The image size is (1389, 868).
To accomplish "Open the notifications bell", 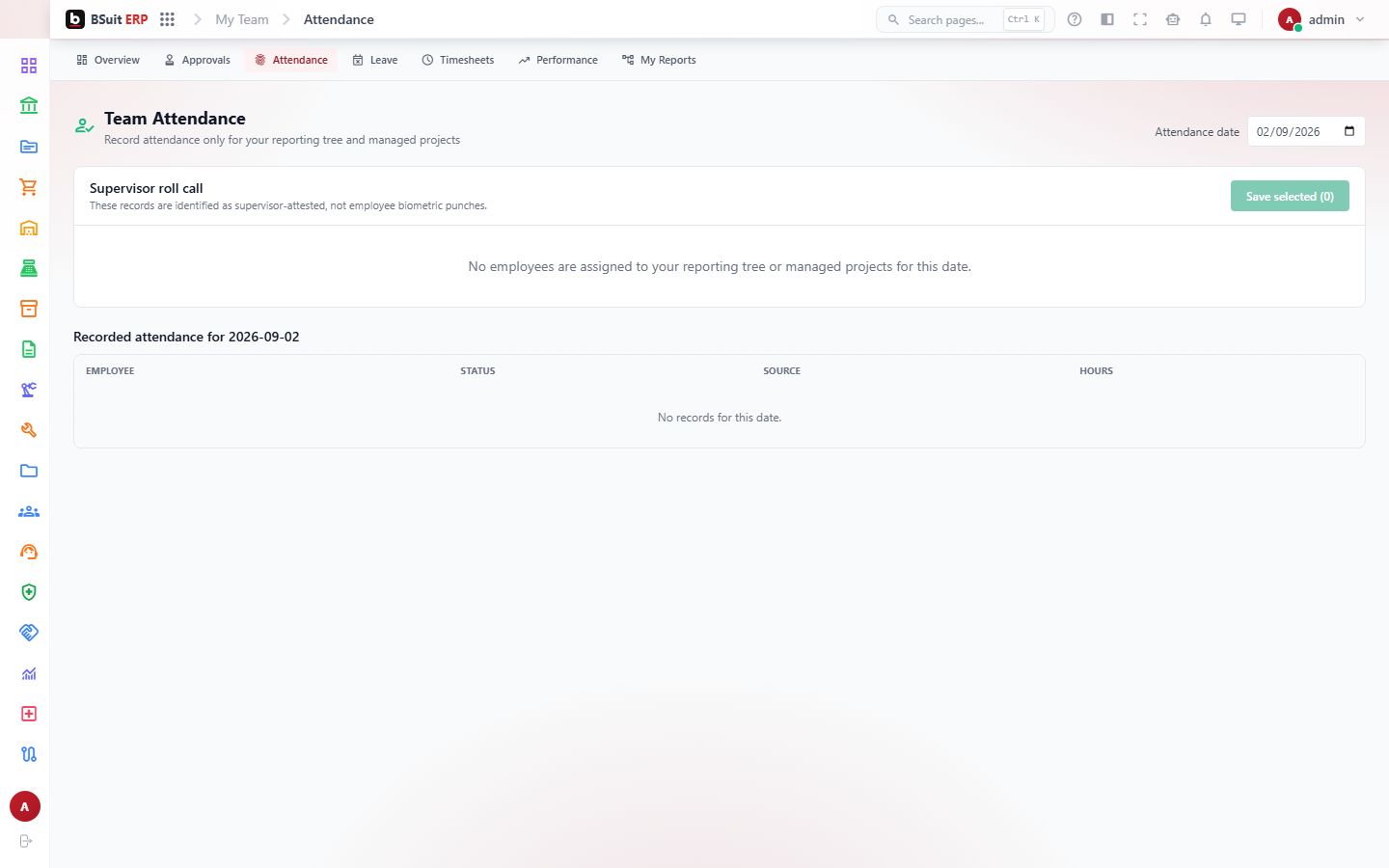I will [1206, 19].
